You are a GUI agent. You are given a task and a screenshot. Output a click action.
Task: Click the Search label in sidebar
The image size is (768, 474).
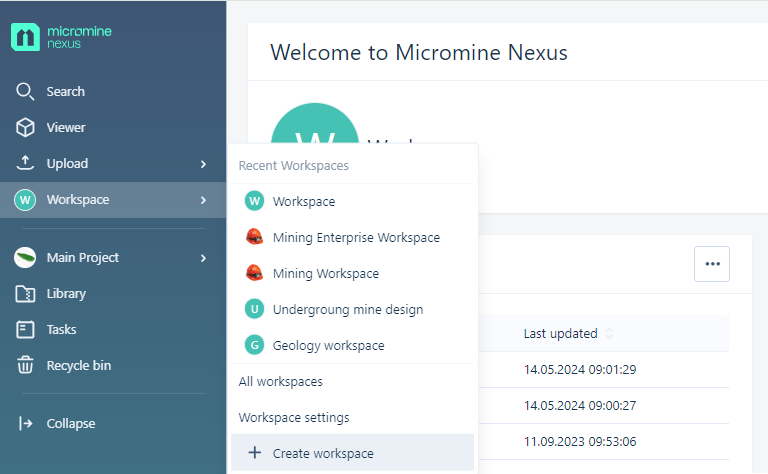[x=66, y=92]
